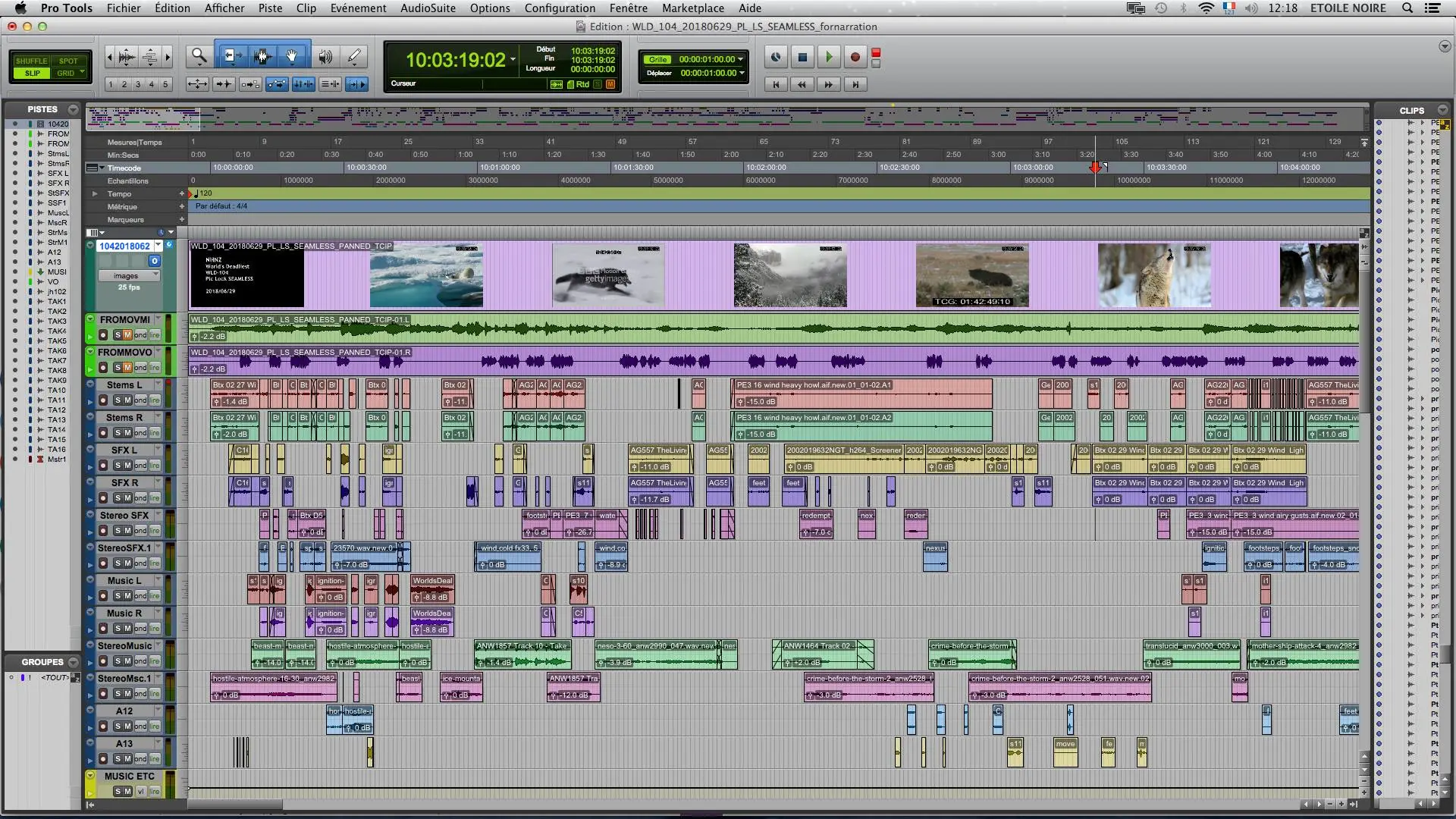The height and width of the screenshot is (819, 1456).
Task: Expand the Tempo ruler disclosure triangle
Action: tap(95, 194)
